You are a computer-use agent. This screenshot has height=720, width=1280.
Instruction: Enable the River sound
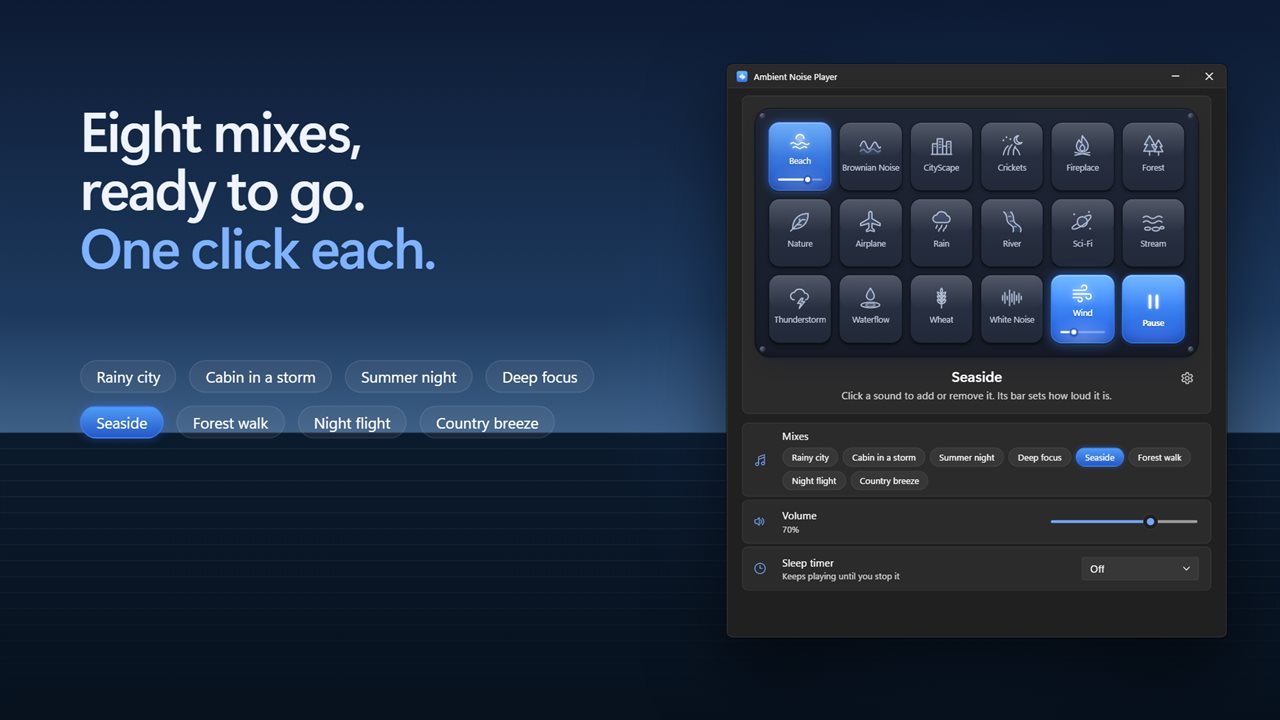point(1012,232)
